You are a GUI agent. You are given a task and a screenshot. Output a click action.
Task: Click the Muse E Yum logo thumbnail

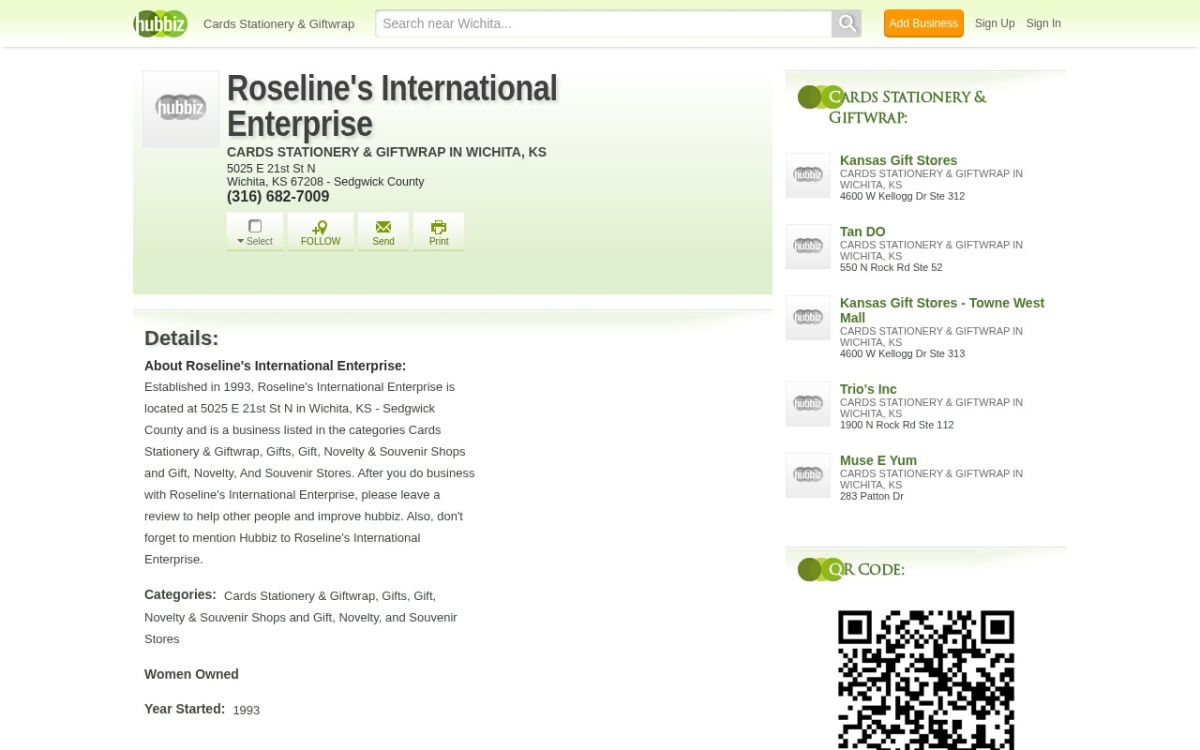click(808, 475)
